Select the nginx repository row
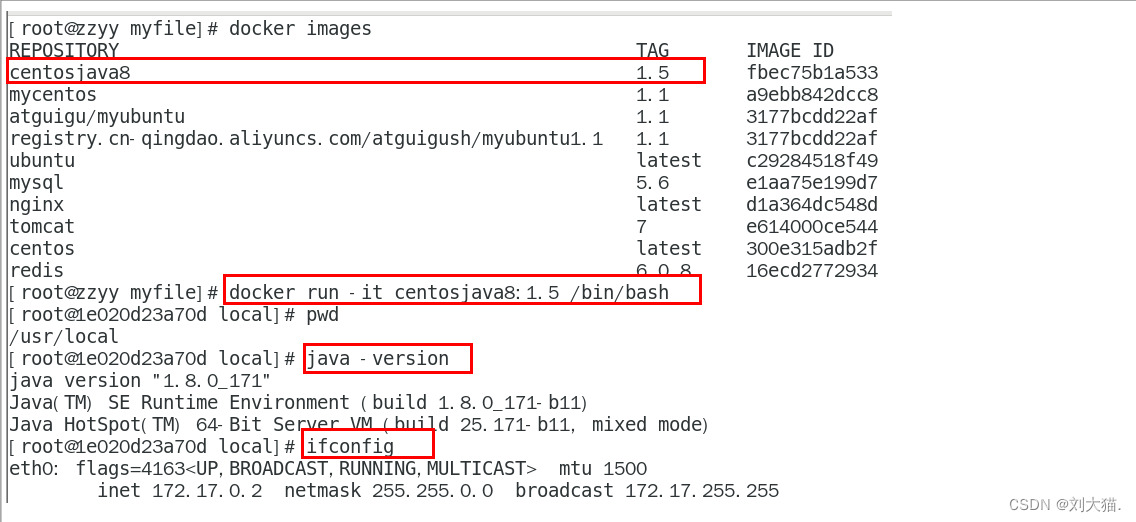 (36, 205)
